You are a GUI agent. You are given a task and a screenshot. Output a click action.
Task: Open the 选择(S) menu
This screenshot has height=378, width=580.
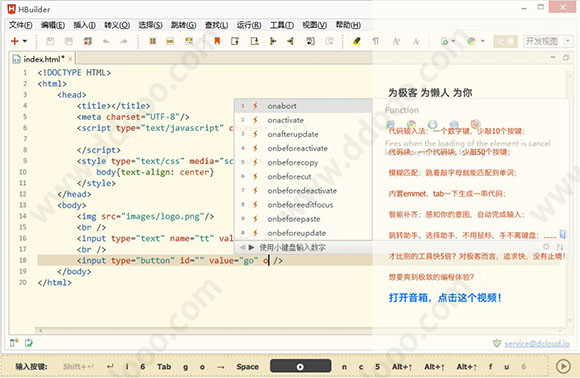[150, 25]
